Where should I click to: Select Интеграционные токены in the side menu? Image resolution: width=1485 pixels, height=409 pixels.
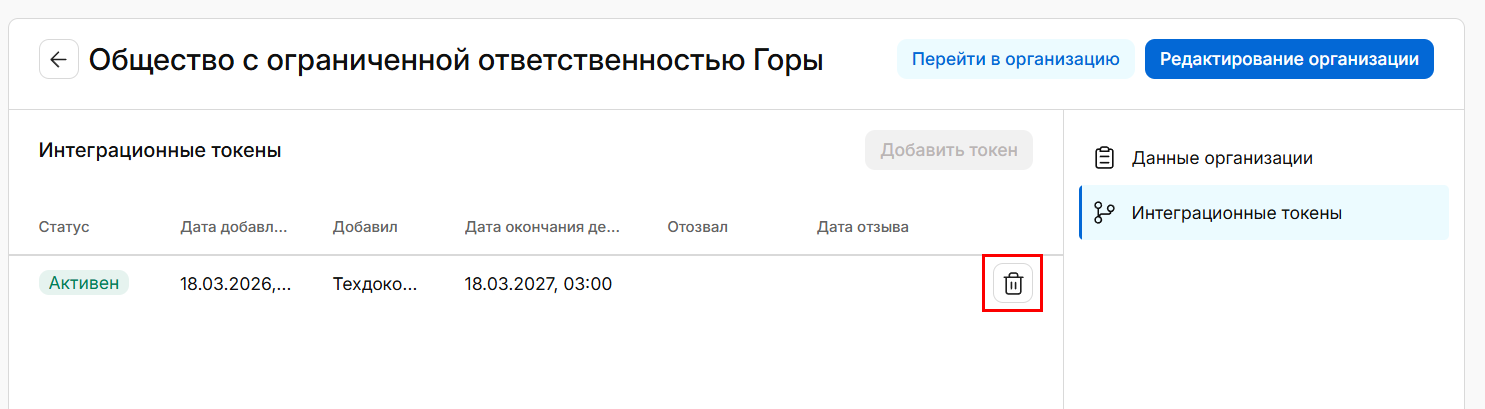click(x=1236, y=213)
